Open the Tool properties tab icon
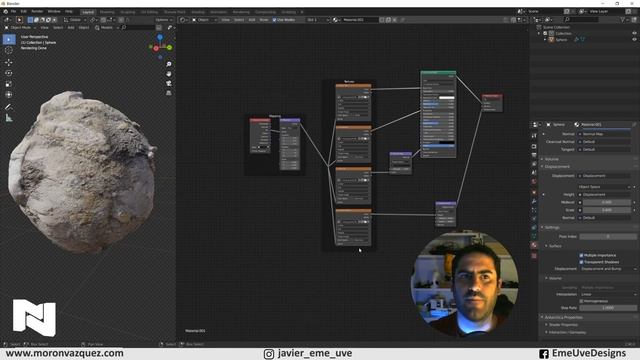The width and height of the screenshot is (640, 360). coord(534,136)
